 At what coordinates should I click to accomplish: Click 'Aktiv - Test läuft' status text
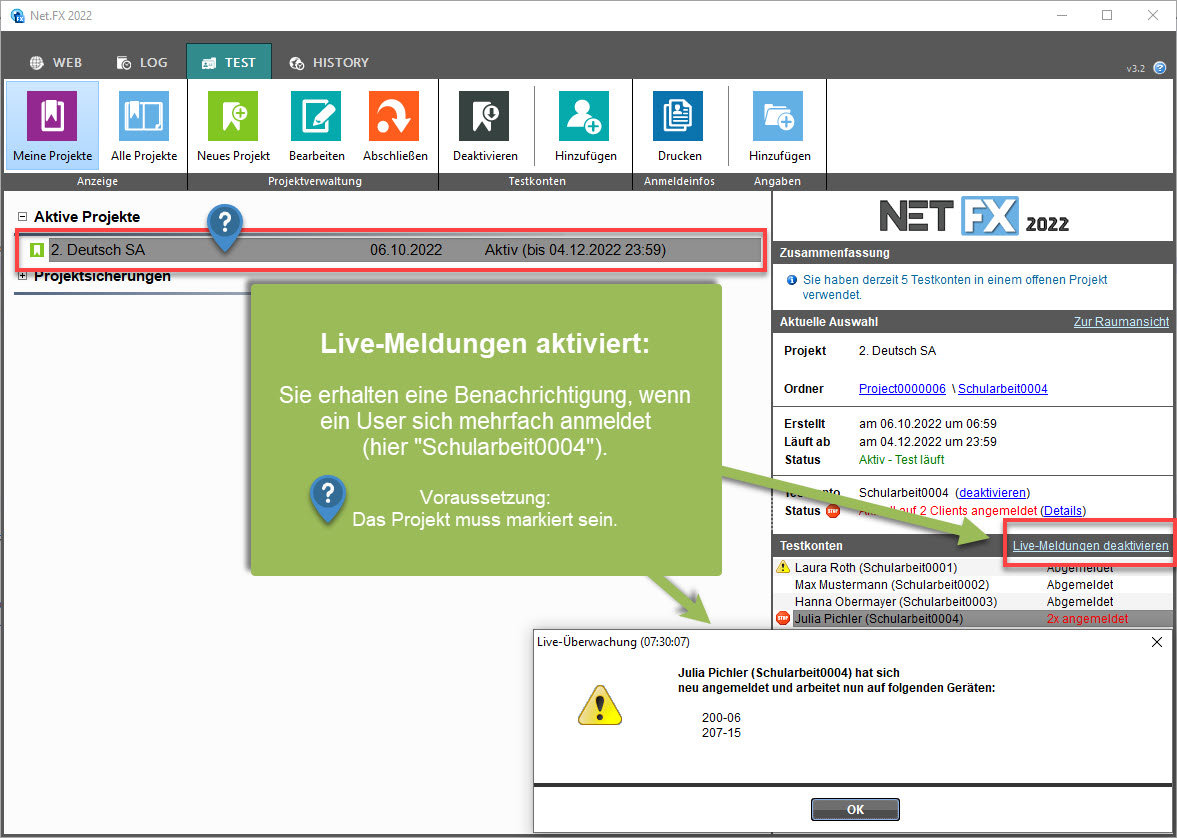[902, 460]
